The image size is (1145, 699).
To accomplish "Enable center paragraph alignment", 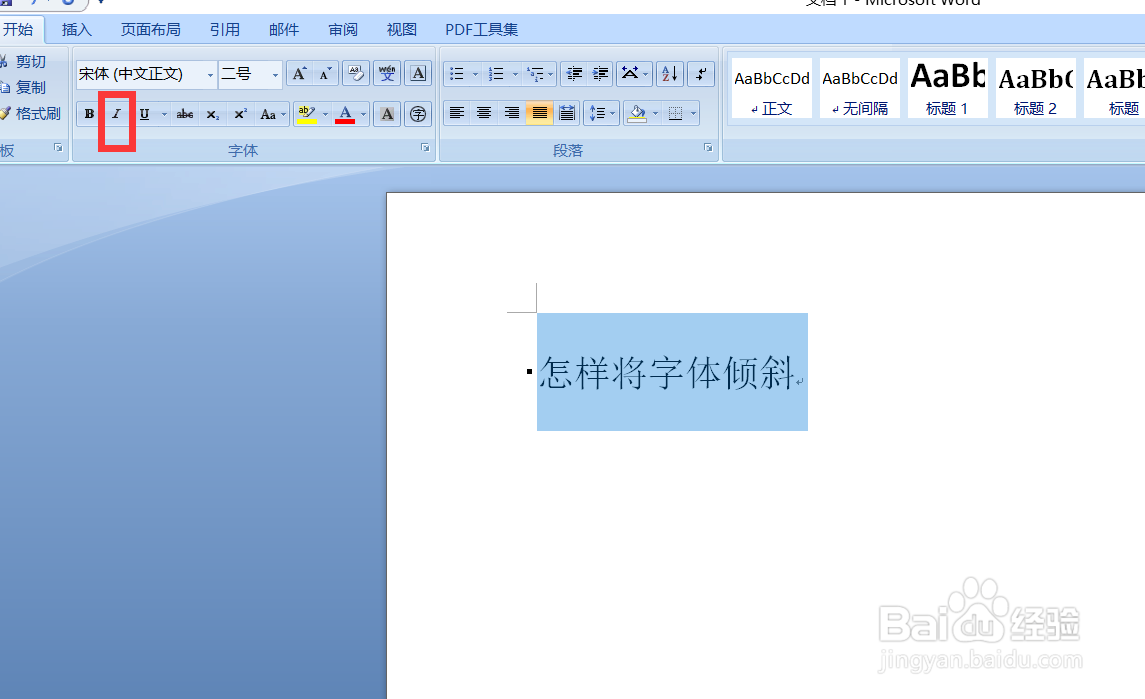I will tap(484, 113).
